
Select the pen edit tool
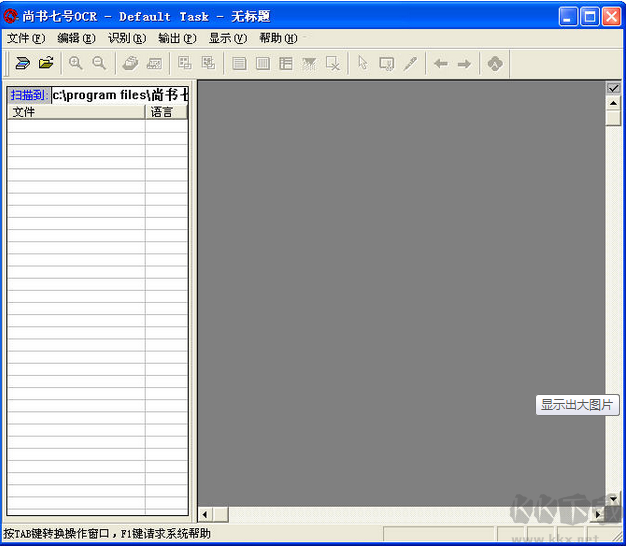tap(410, 63)
